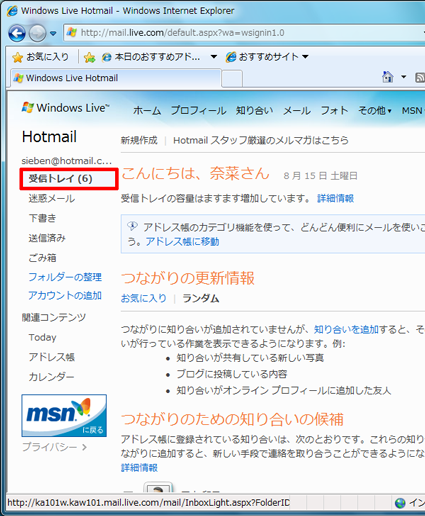Open the 迷惑メール junk folder
Screen dimensions: 425x516
tap(52, 199)
